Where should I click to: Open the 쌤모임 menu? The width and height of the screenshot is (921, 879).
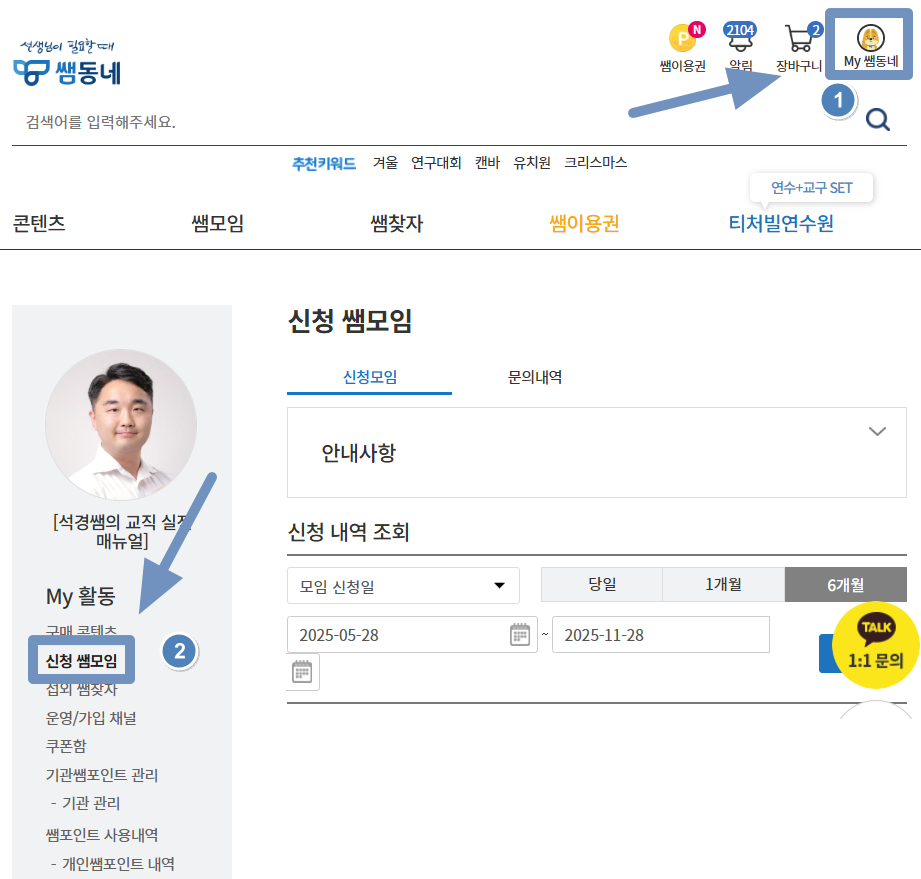217,223
